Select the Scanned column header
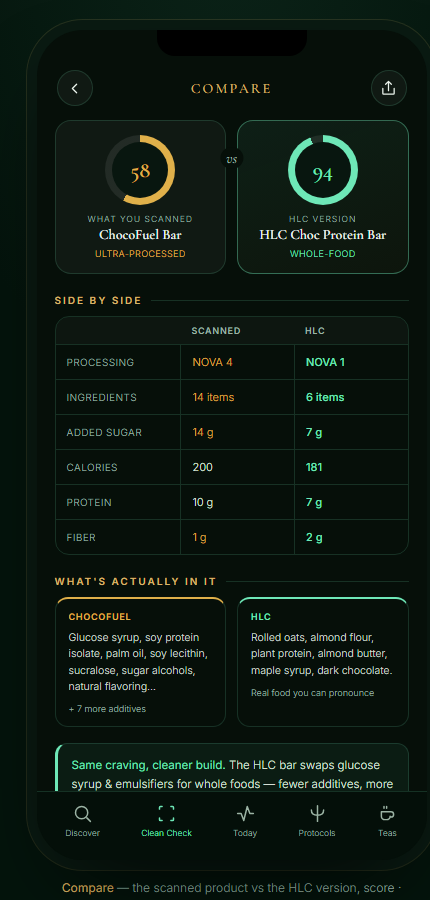Viewport: 430px width, 900px height. (x=216, y=331)
